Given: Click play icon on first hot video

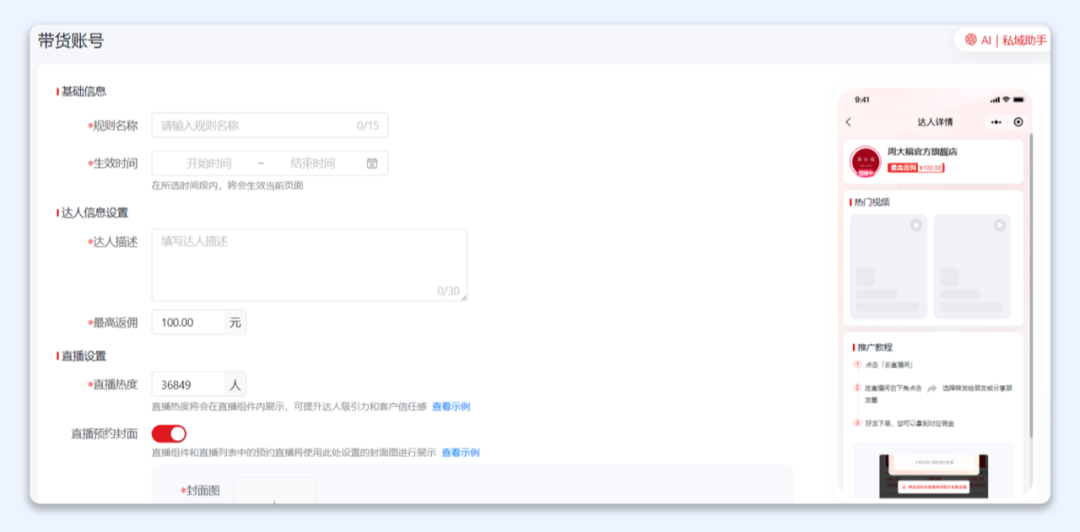Looking at the screenshot, I should pos(915,226).
